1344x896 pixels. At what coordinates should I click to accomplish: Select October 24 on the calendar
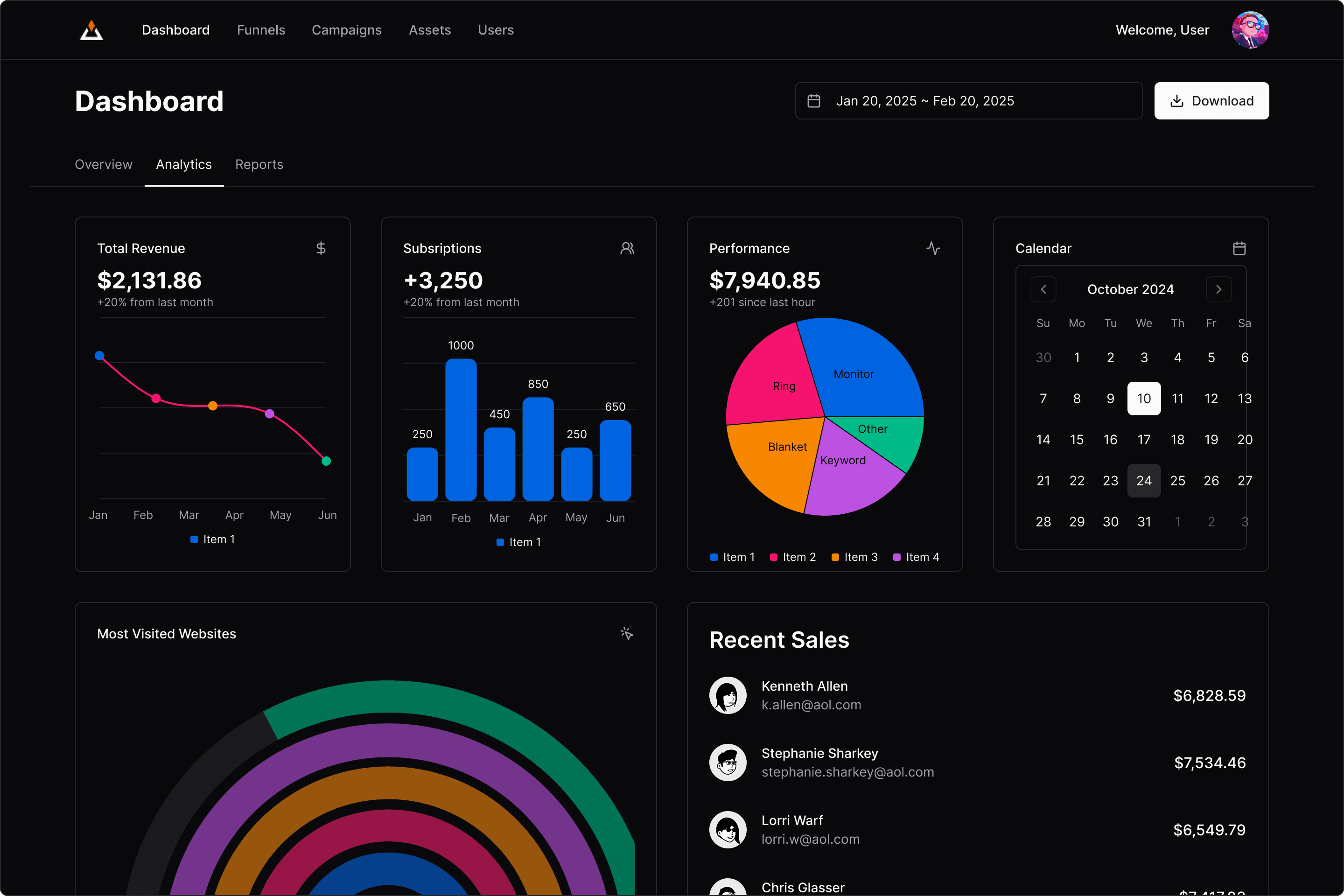(x=1144, y=481)
